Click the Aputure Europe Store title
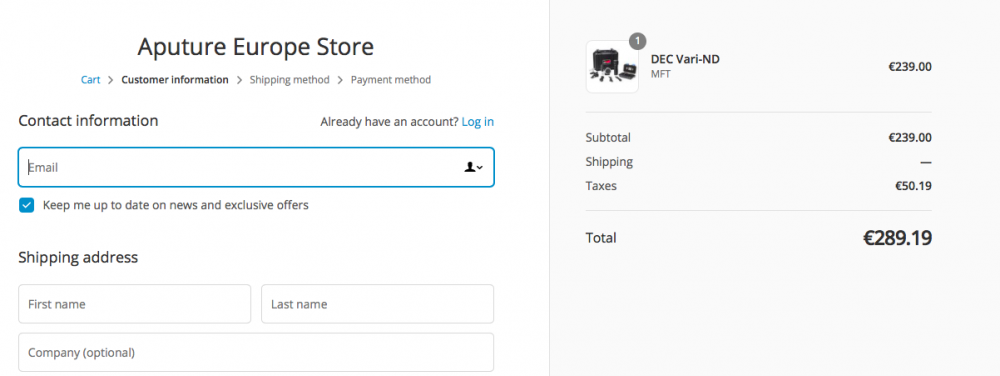 256,47
